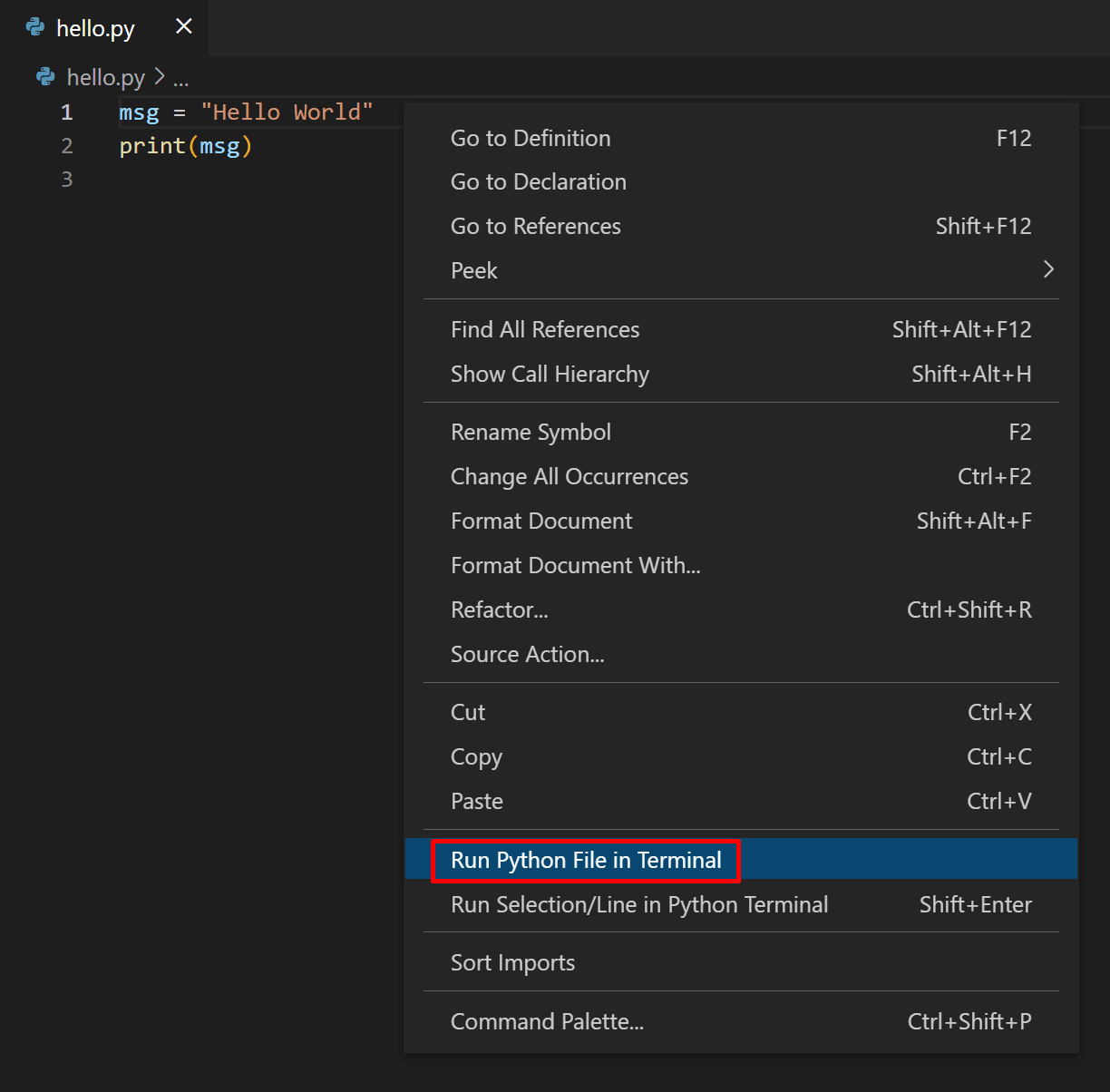The width and height of the screenshot is (1110, 1092).
Task: Click line number 3 in the gutter
Action: click(66, 179)
